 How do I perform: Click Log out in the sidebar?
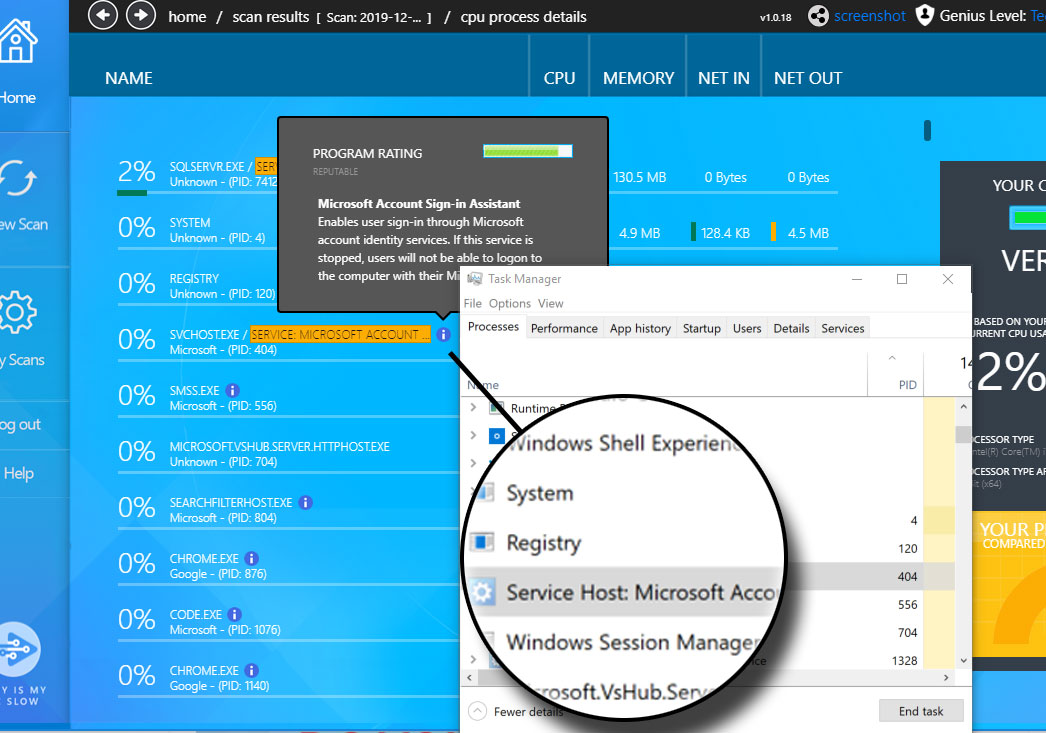[x=20, y=425]
